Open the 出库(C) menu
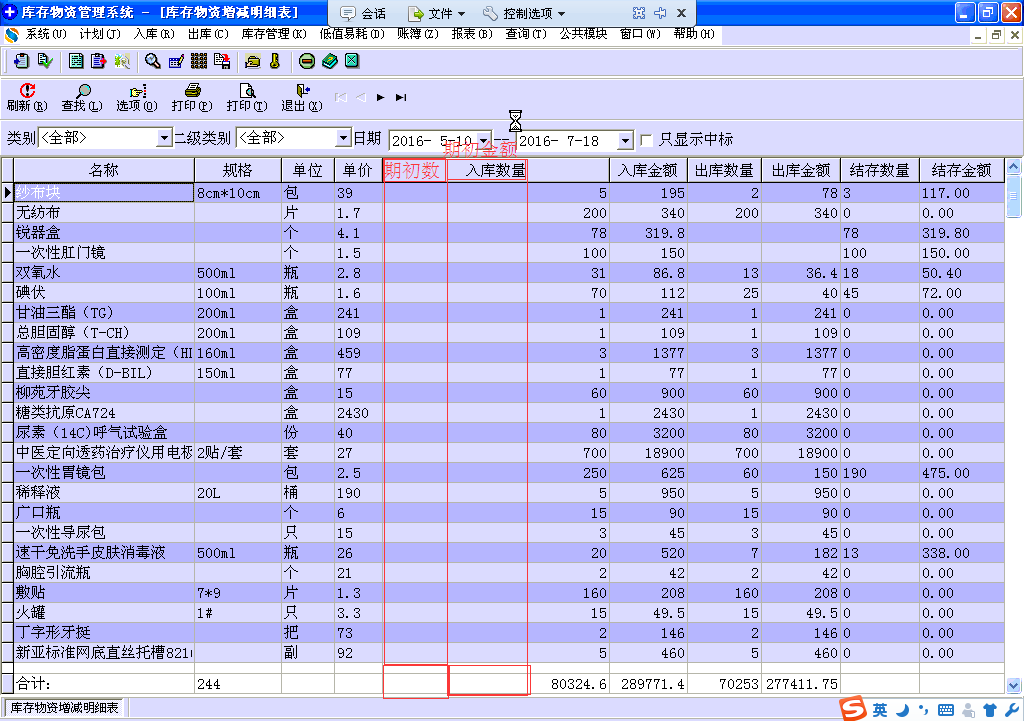 coord(208,34)
